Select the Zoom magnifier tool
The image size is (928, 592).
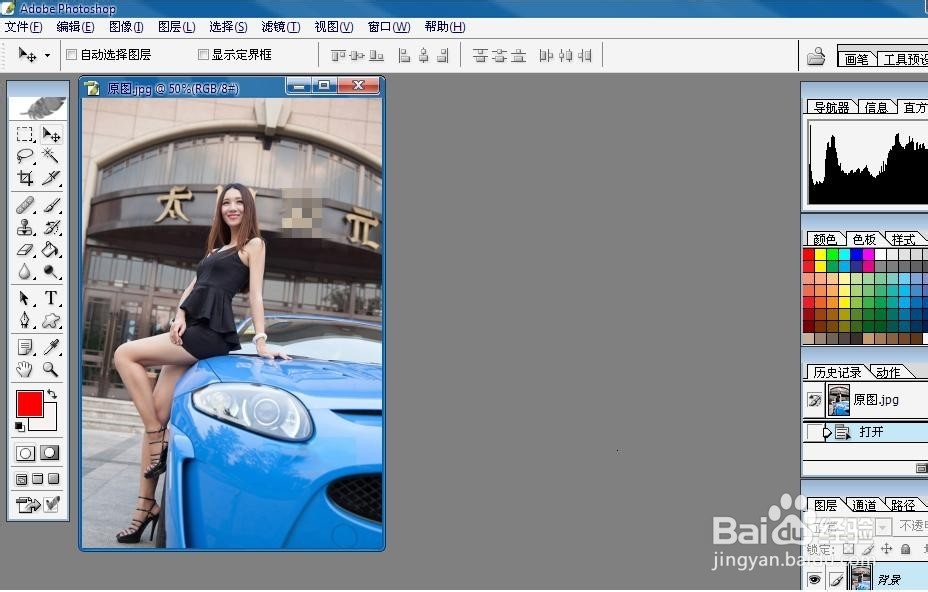[51, 369]
